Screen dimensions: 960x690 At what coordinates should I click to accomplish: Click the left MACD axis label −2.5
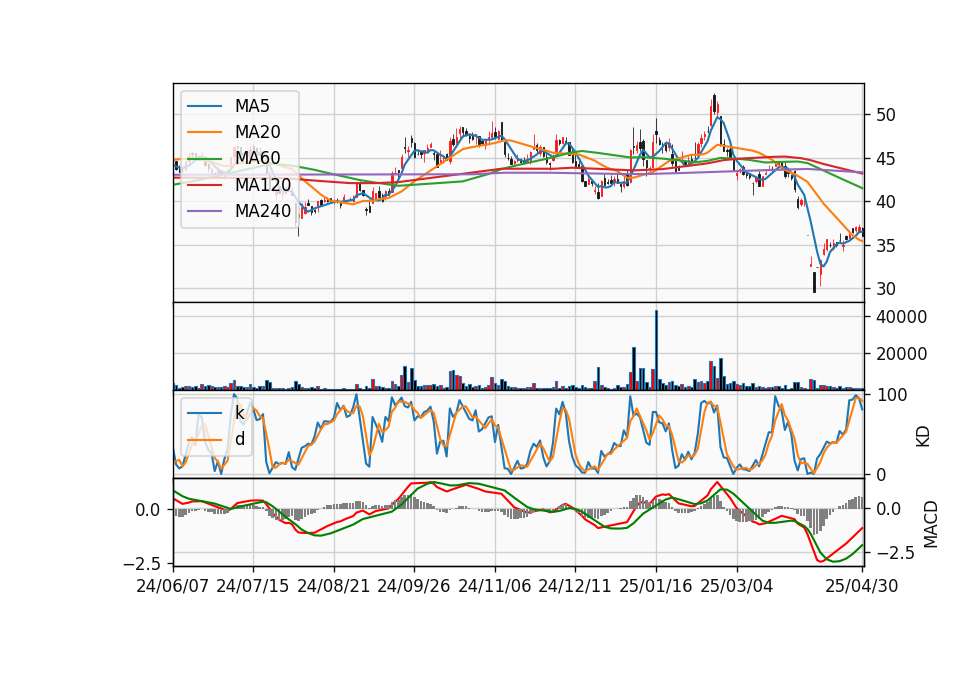pyautogui.click(x=144, y=563)
